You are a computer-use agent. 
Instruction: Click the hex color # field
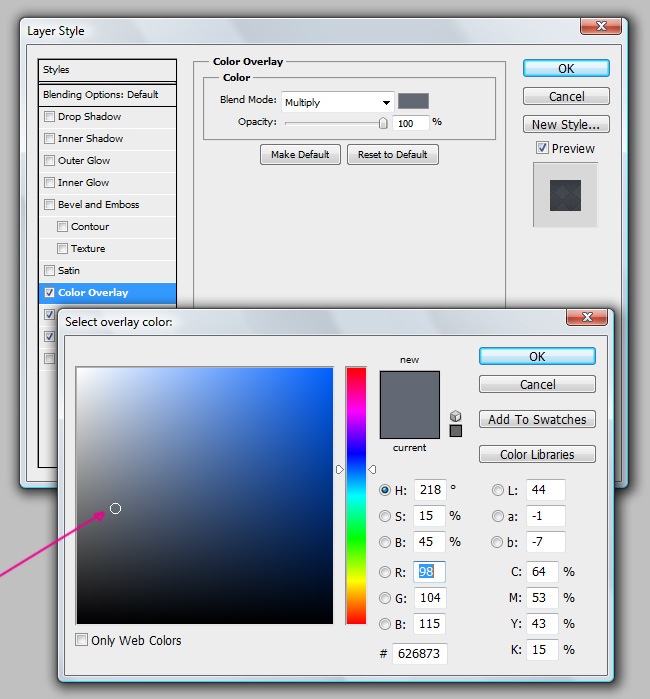coord(420,654)
